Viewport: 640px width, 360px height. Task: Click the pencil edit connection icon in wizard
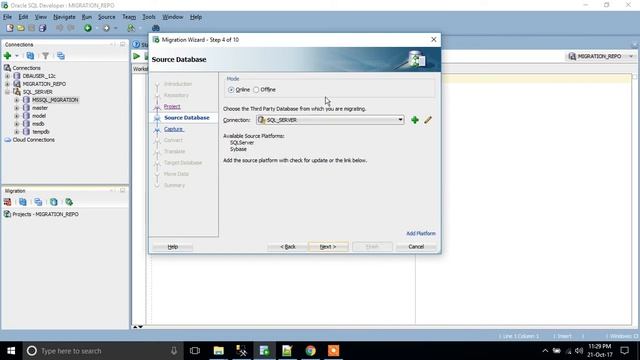tap(428, 120)
